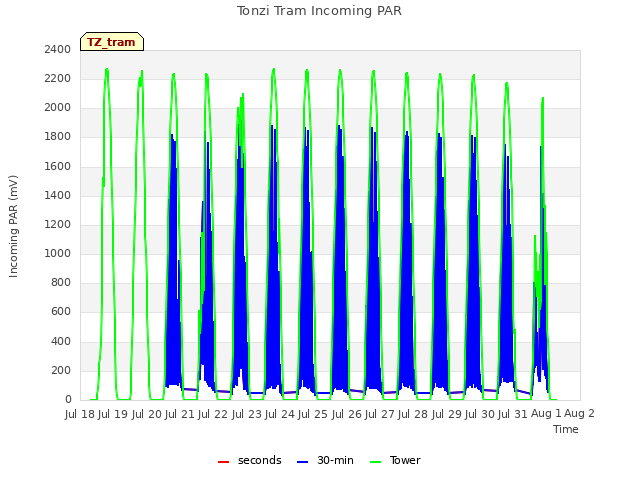Click the red seconds legend swatch
This screenshot has width=640, height=480.
click(x=224, y=462)
